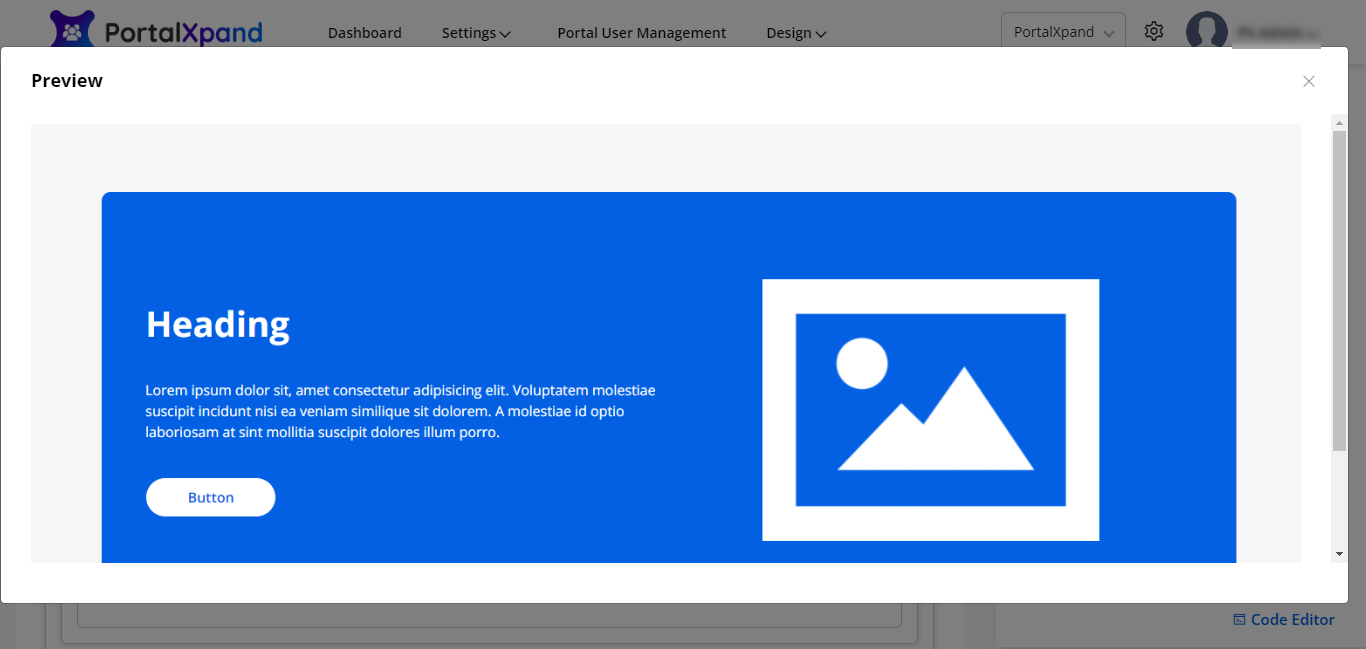Click the Lorem ipsum paragraph text
This screenshot has height=649, width=1366.
[x=400, y=411]
